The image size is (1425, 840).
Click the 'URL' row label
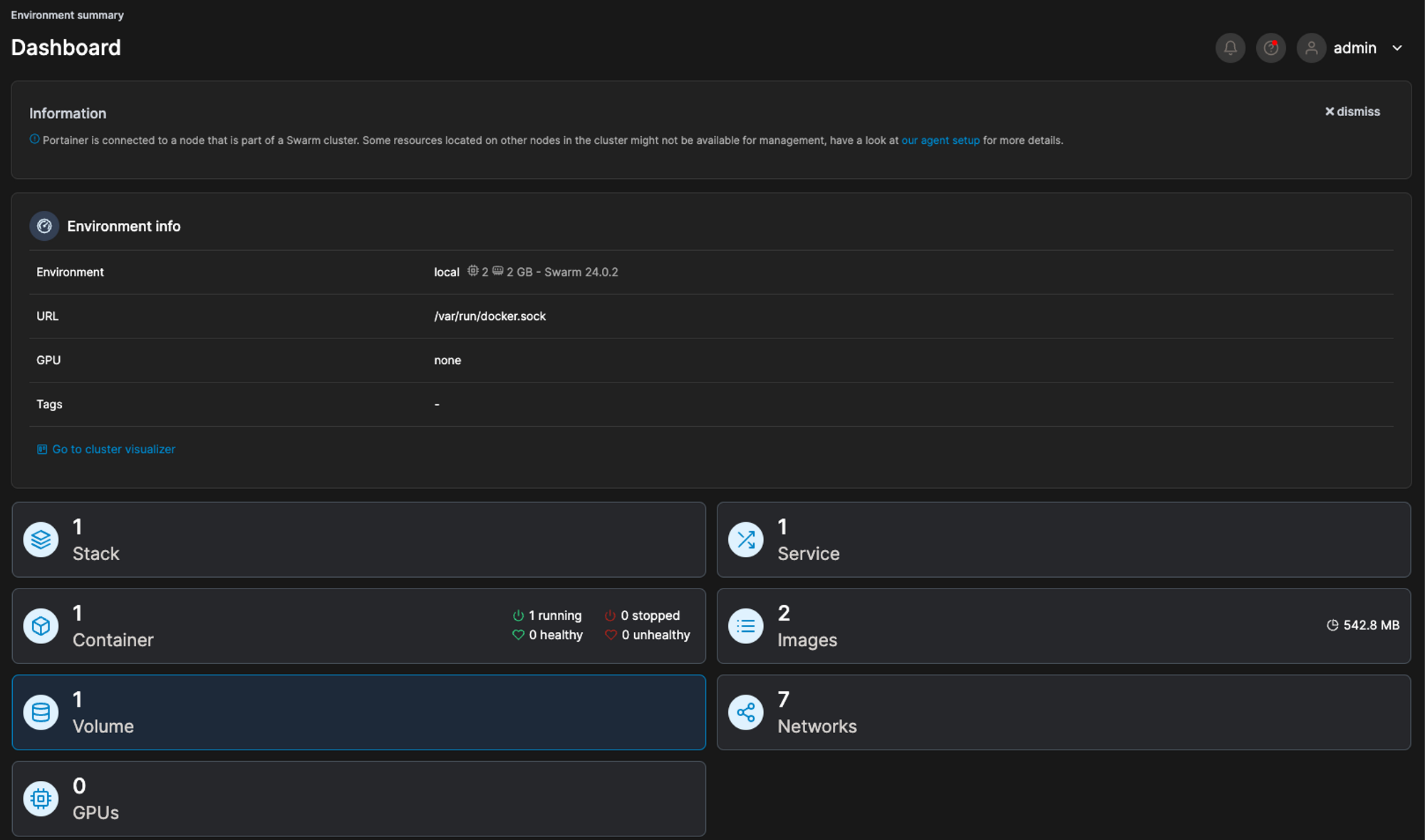click(47, 316)
